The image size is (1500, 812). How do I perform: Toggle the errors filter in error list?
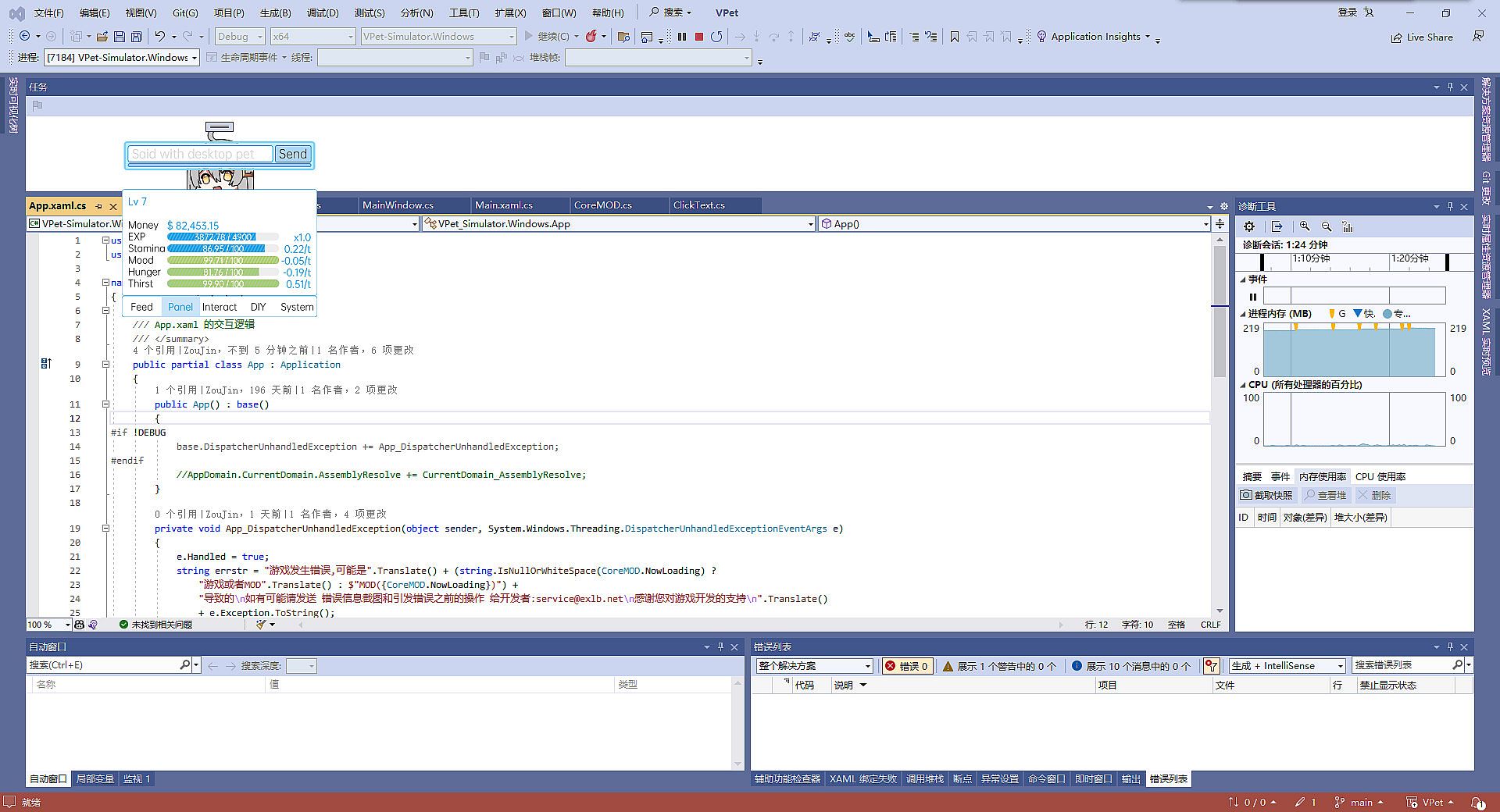pos(906,666)
